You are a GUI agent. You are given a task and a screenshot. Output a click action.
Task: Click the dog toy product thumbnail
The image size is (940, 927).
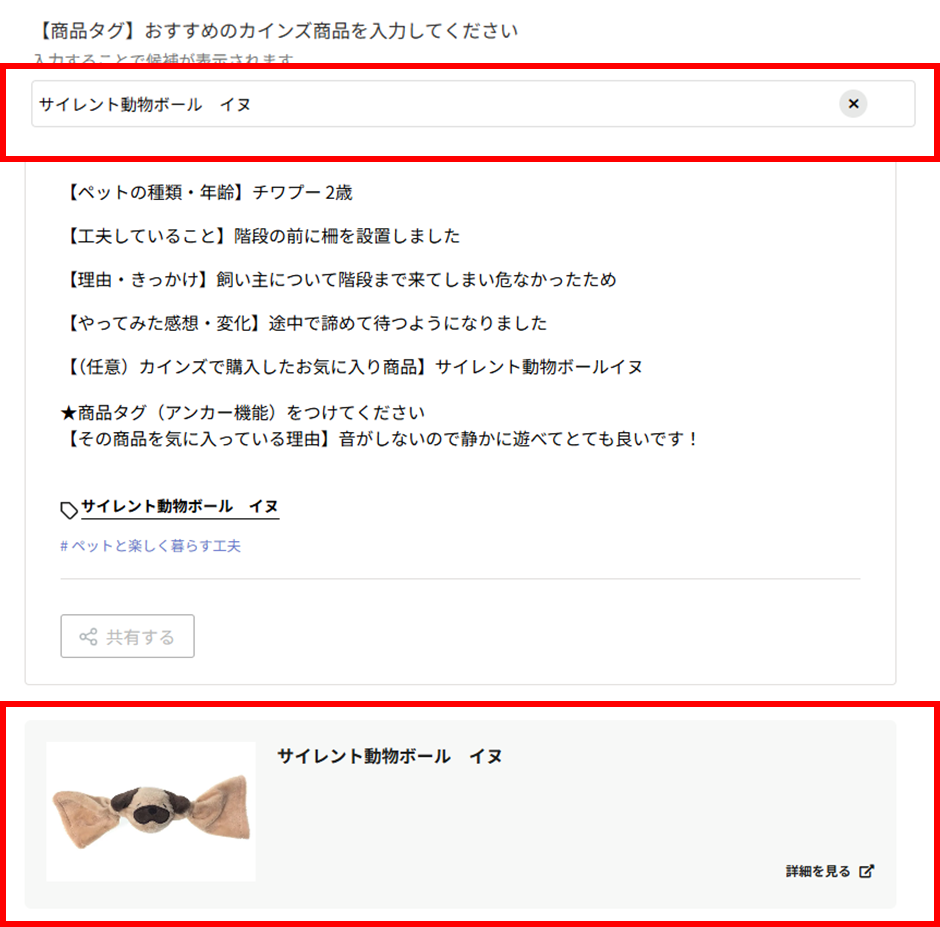pos(151,812)
